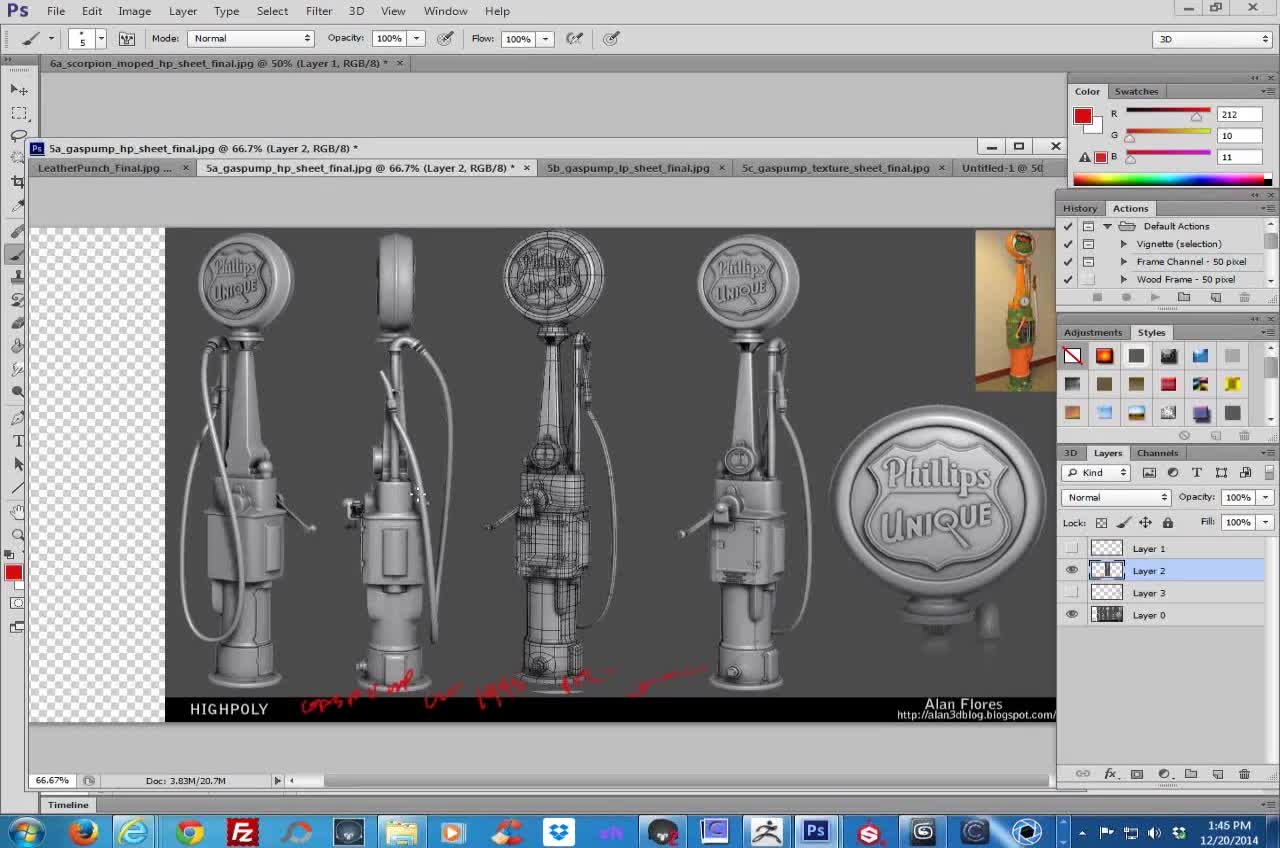Pick a color from the spectrum ramp
The height and width of the screenshot is (848, 1280).
pyautogui.click(x=1170, y=180)
